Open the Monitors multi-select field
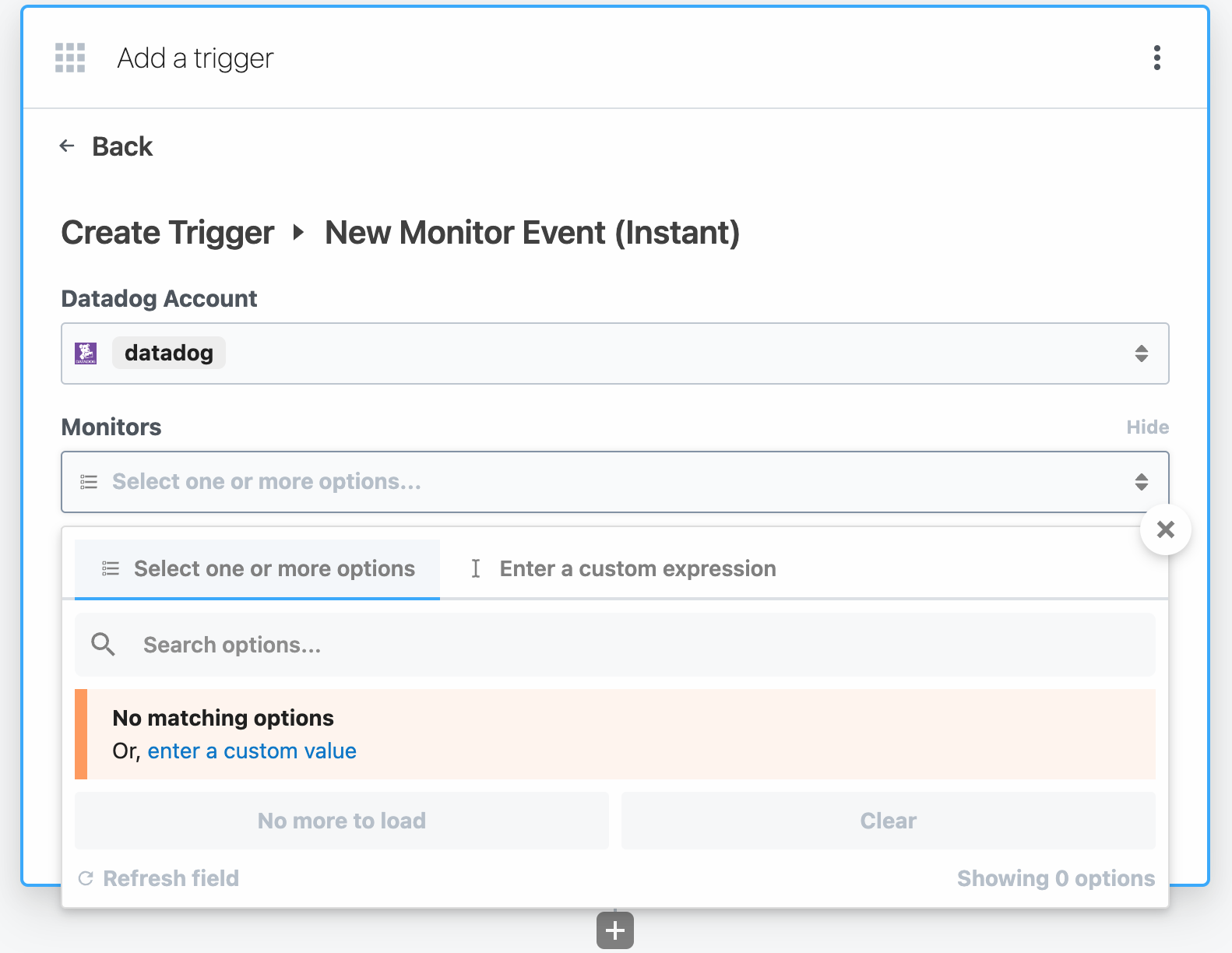The width and height of the screenshot is (1232, 953). click(615, 482)
